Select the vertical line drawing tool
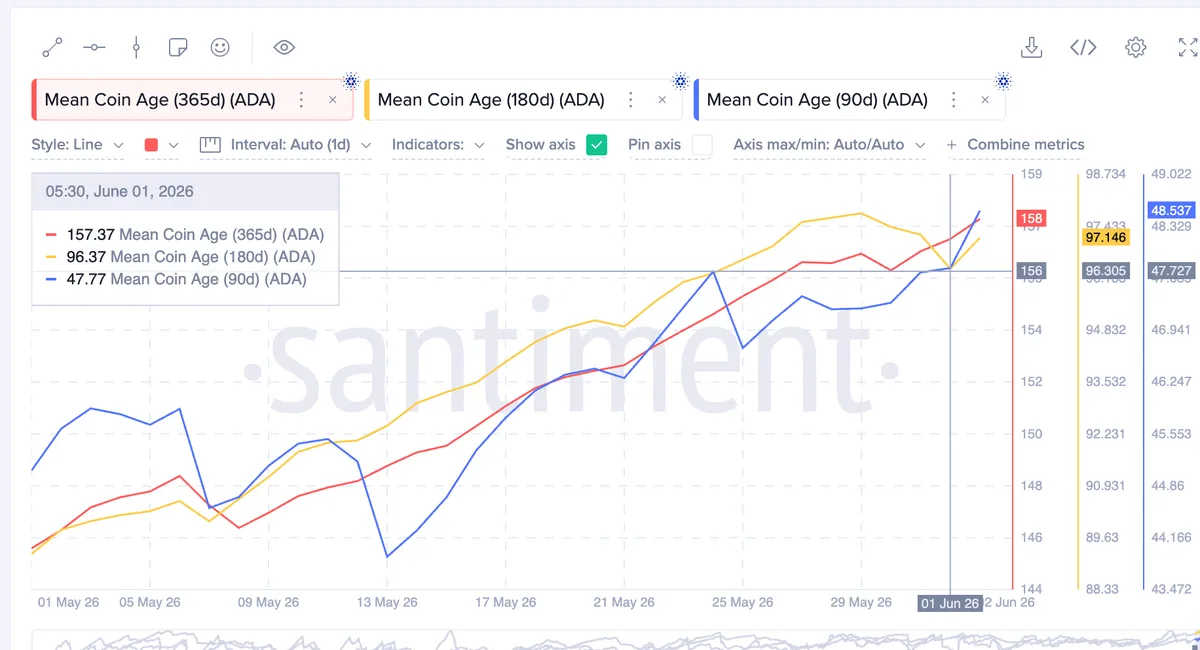The height and width of the screenshot is (650, 1200). 136,47
